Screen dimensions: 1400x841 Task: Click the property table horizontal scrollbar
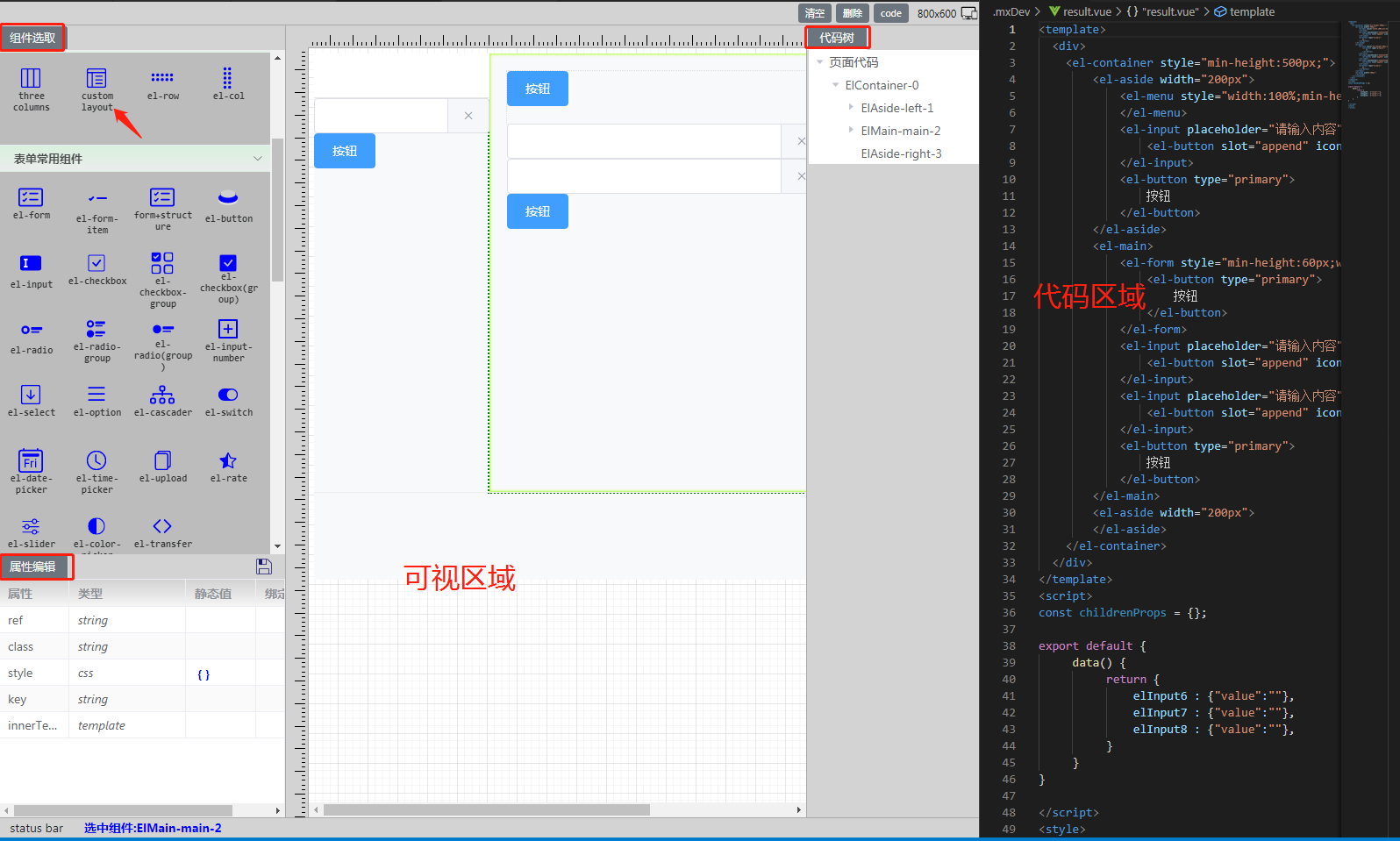coord(123,811)
